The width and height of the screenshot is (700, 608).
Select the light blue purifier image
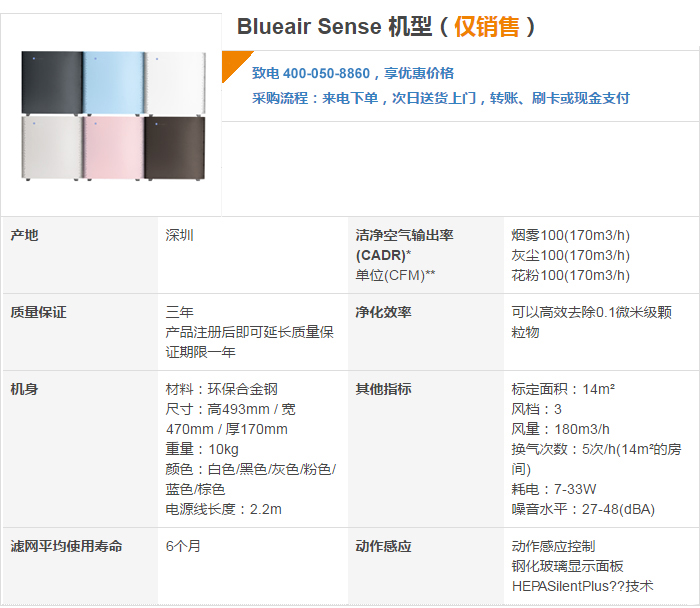tap(113, 83)
